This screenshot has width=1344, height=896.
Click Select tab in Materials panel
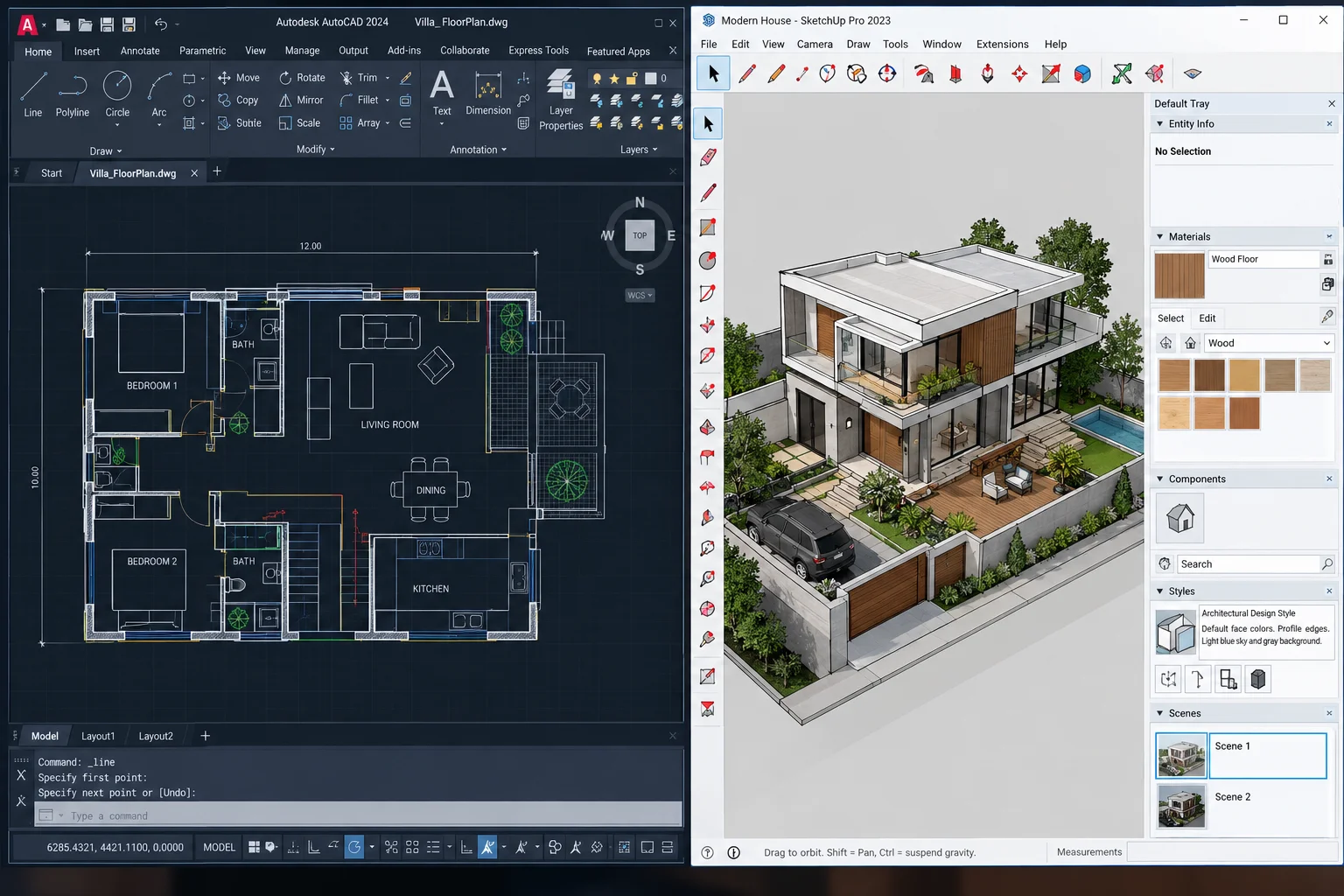(x=1171, y=318)
